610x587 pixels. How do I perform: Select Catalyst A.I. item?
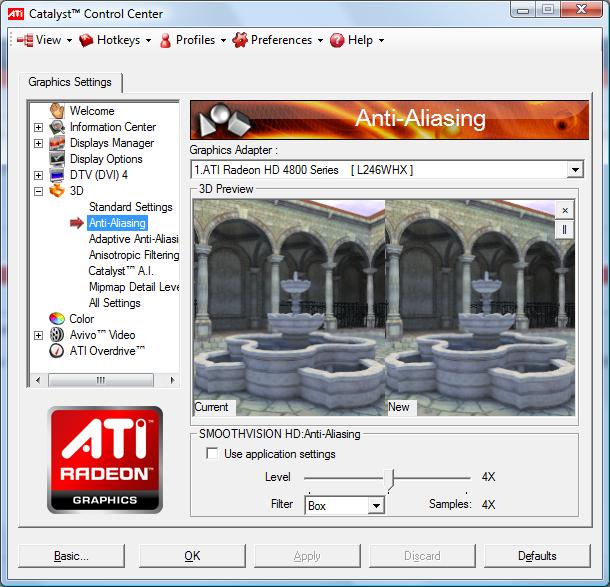coord(121,271)
